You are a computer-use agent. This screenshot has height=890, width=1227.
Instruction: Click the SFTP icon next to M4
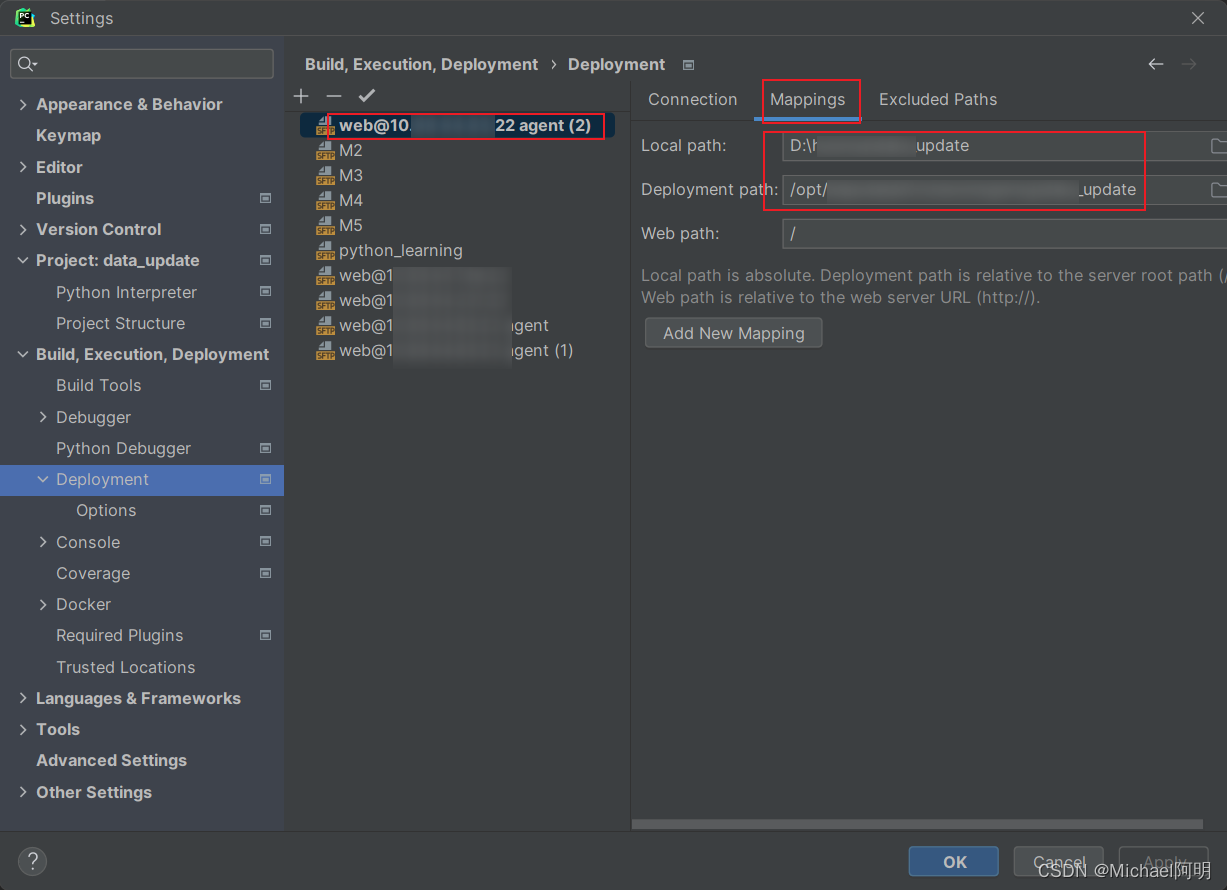(325, 200)
